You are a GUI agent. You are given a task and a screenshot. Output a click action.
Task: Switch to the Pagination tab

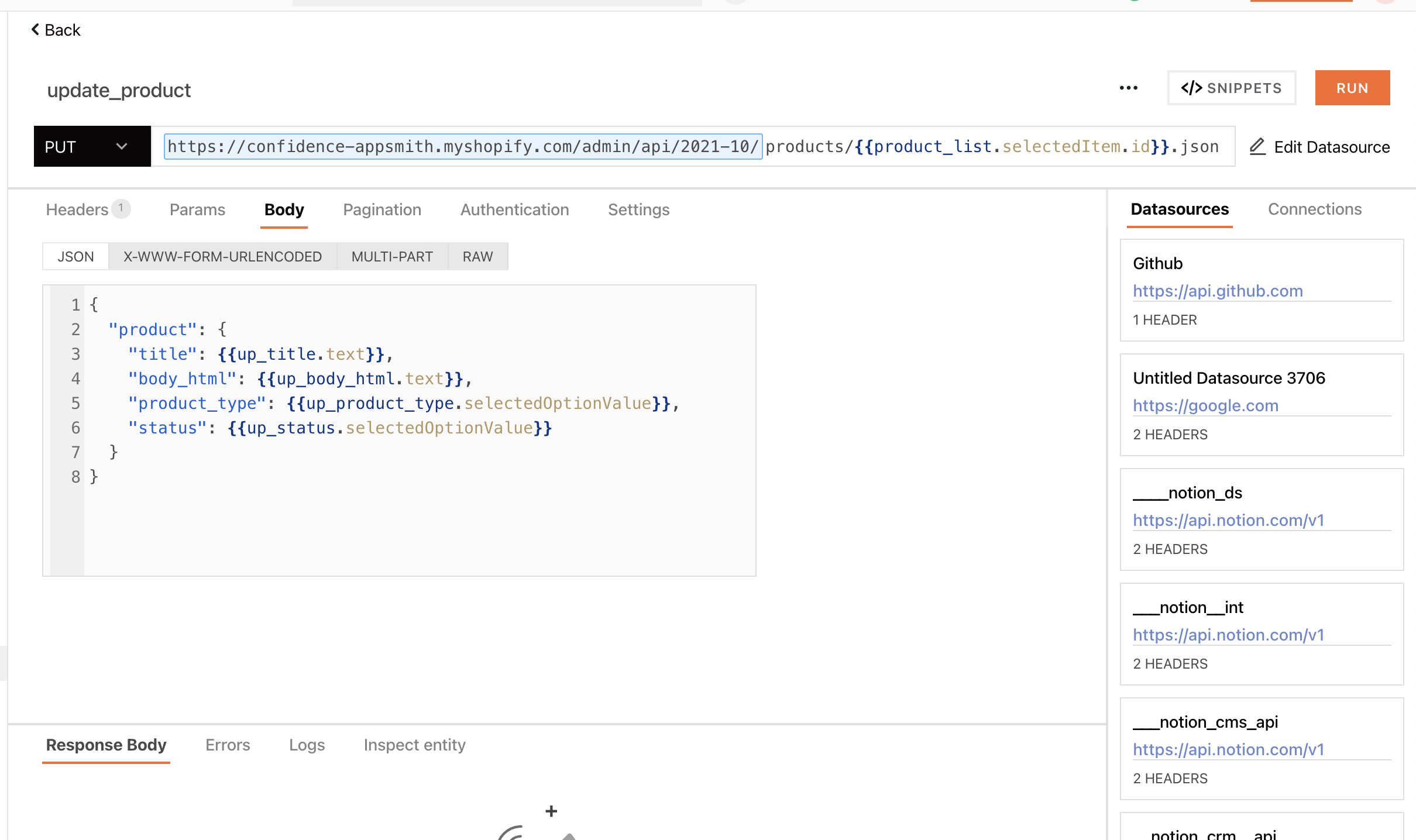click(382, 209)
